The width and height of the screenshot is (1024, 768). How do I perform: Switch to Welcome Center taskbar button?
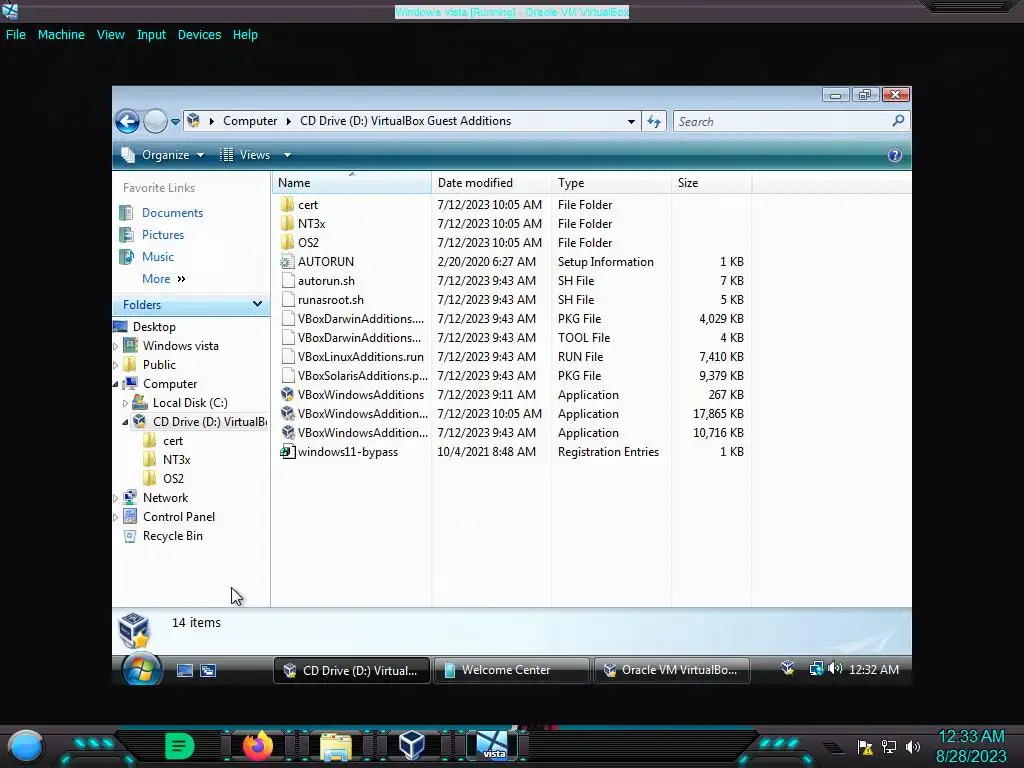pos(511,670)
